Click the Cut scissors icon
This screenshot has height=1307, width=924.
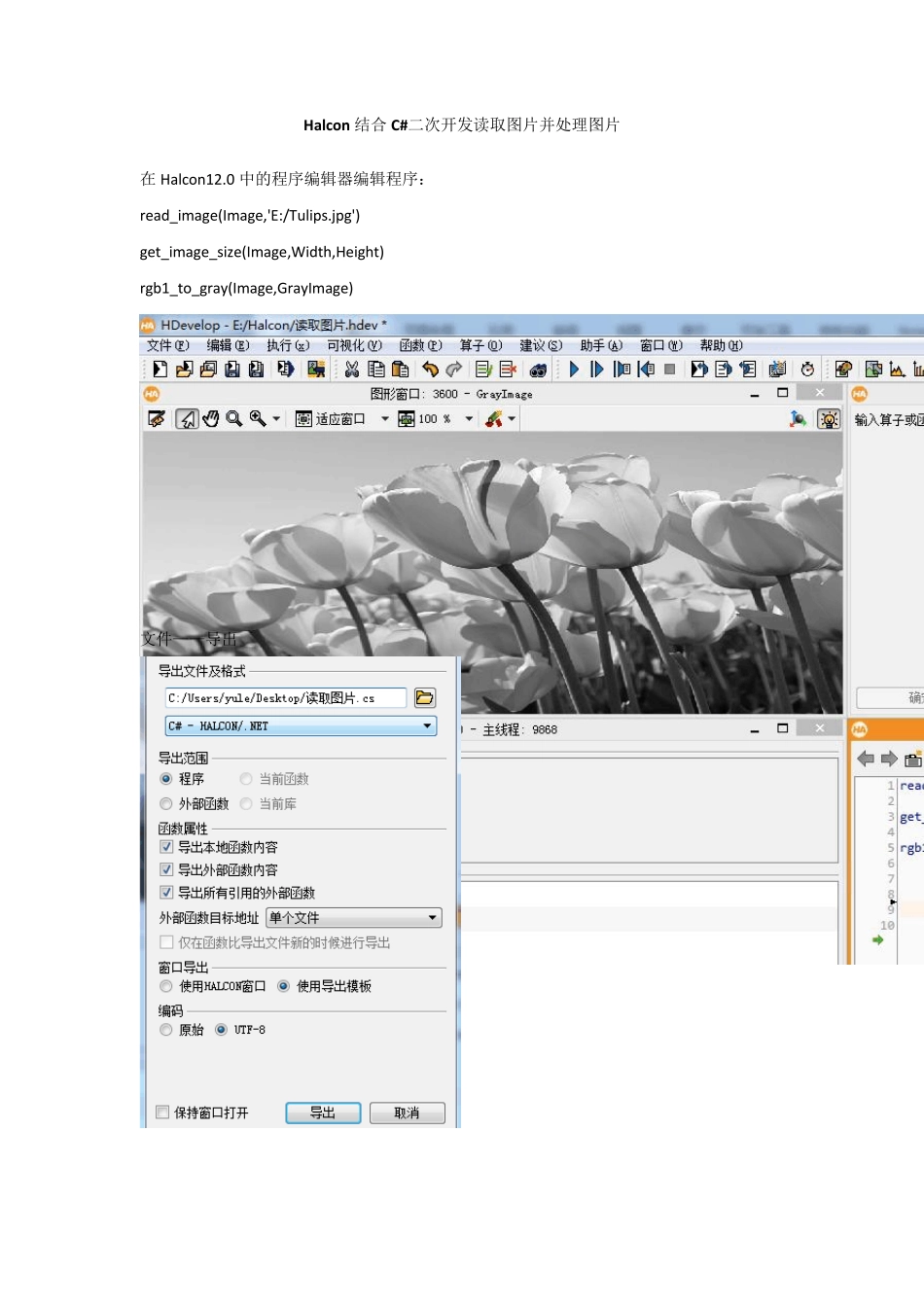coord(352,370)
